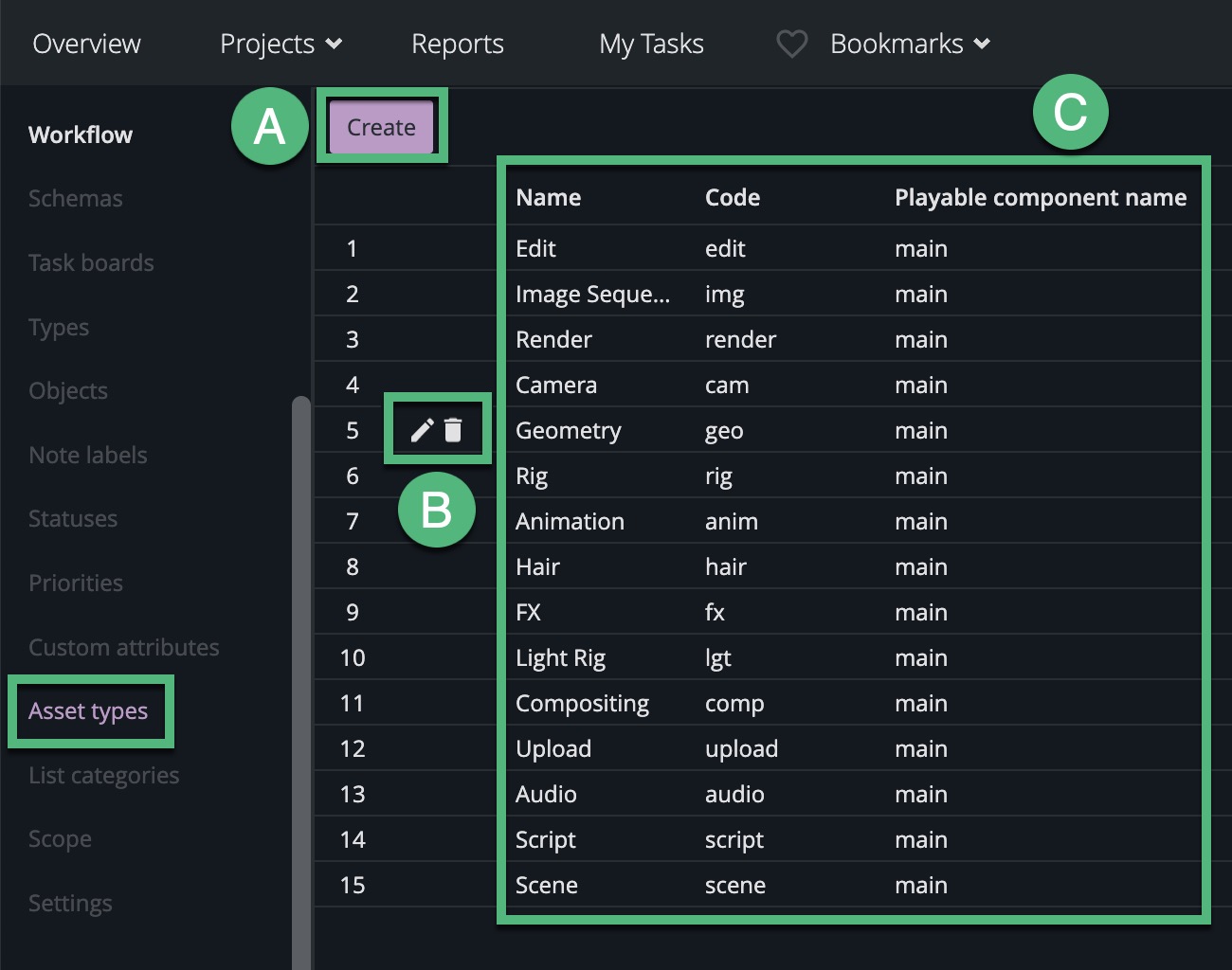
Task: Open List categories in the sidebar
Action: click(104, 775)
